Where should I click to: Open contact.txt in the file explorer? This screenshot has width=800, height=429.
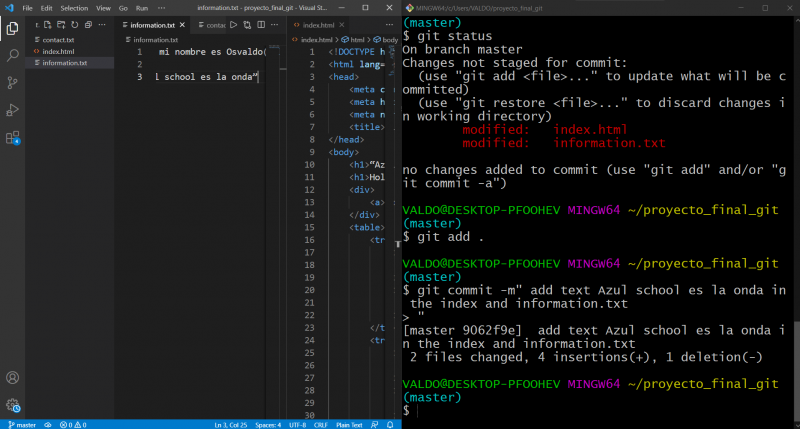click(x=58, y=40)
